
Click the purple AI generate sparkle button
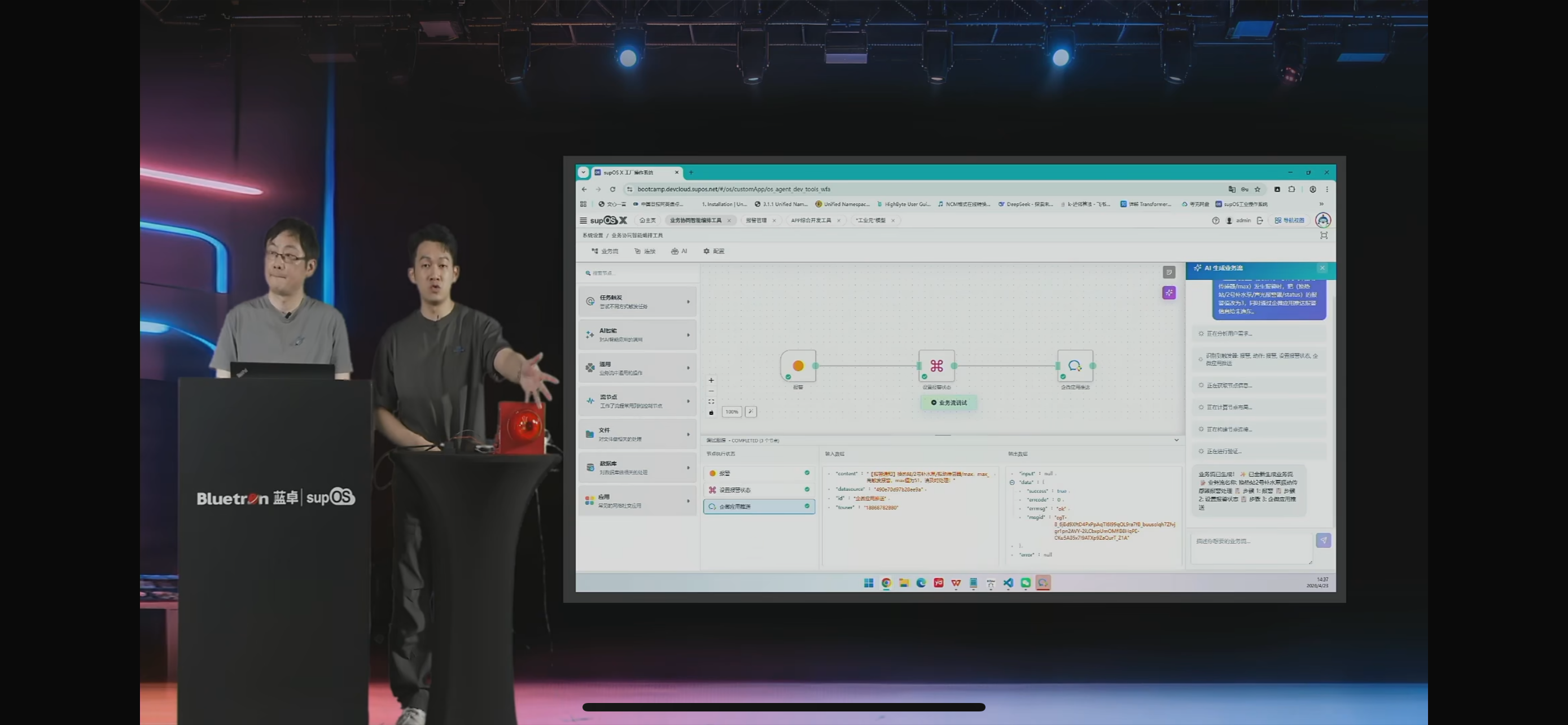point(1169,293)
